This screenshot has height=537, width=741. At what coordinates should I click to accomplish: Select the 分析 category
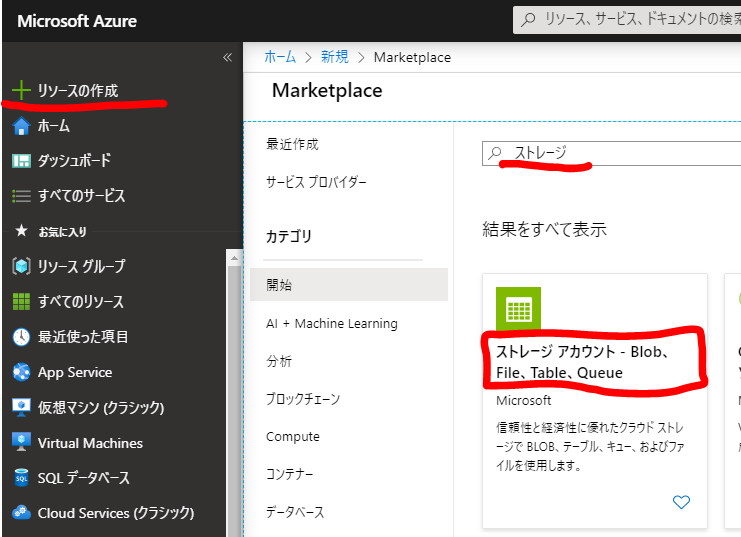(279, 361)
